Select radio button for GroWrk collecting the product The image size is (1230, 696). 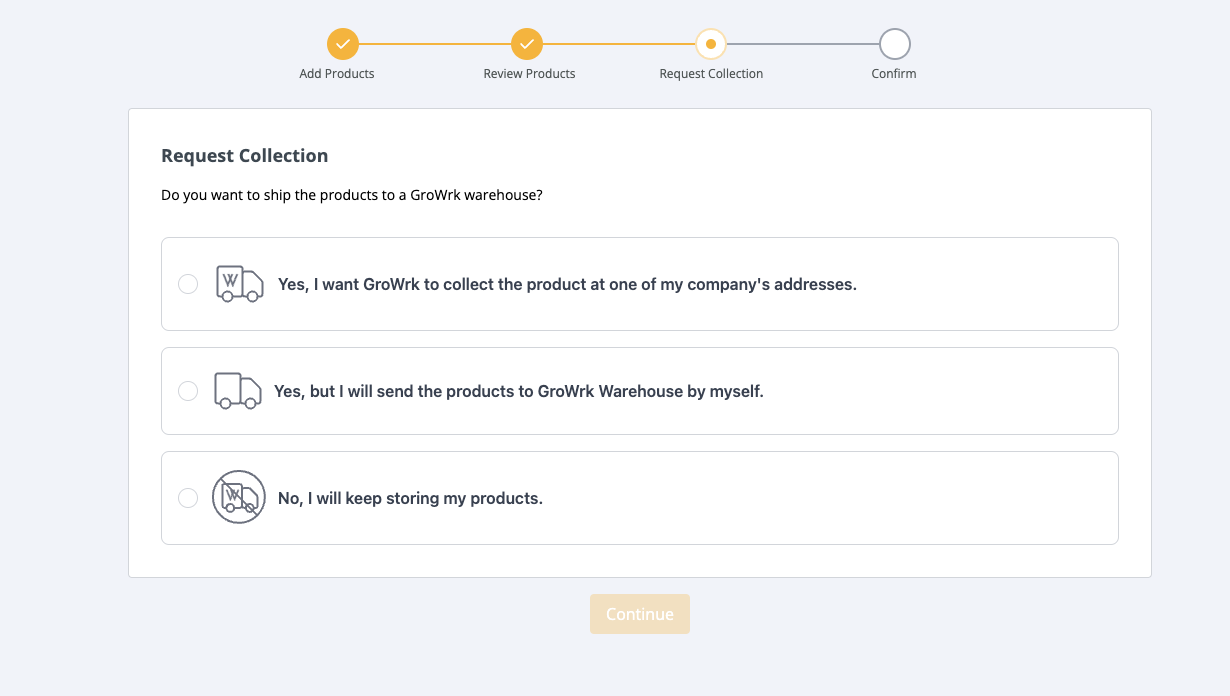pos(188,284)
